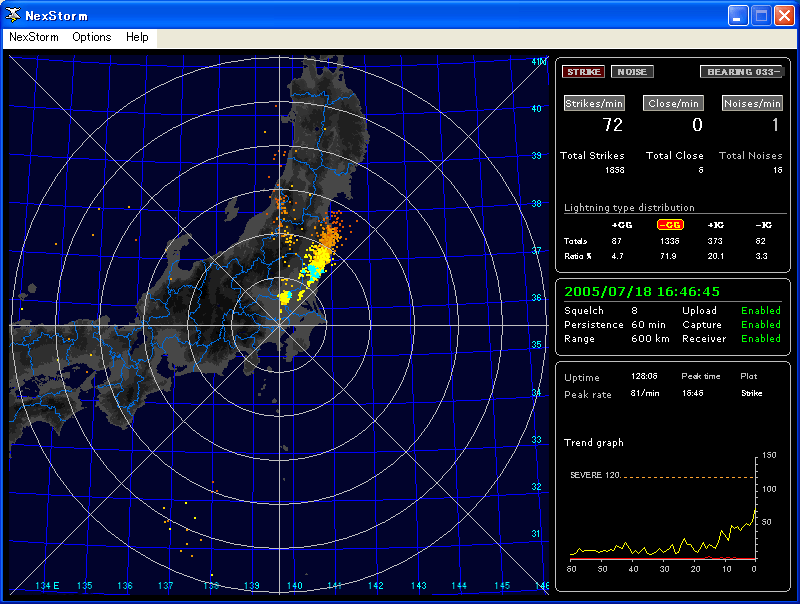Click the Peak time 16:46 value
The height and width of the screenshot is (604, 800).
(x=692, y=393)
